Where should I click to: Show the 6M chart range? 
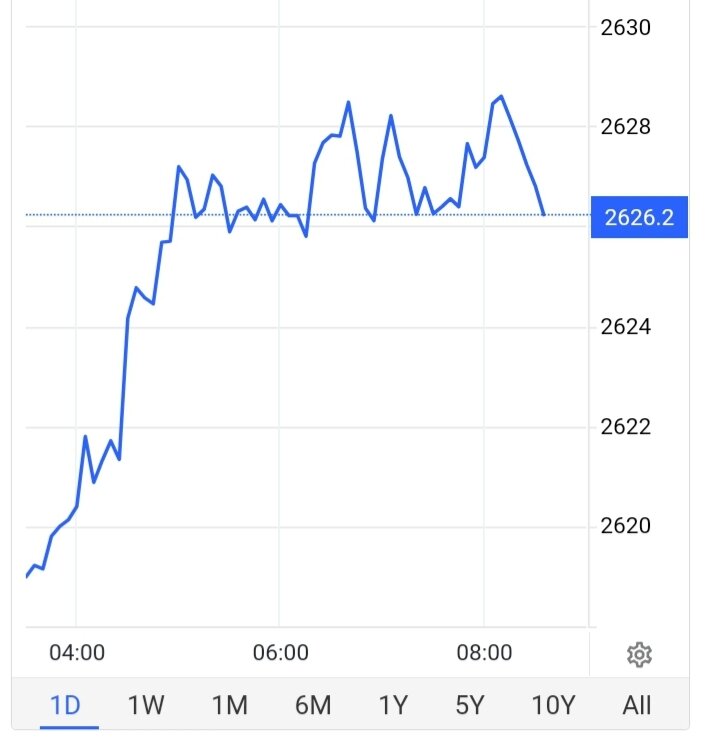click(x=313, y=705)
